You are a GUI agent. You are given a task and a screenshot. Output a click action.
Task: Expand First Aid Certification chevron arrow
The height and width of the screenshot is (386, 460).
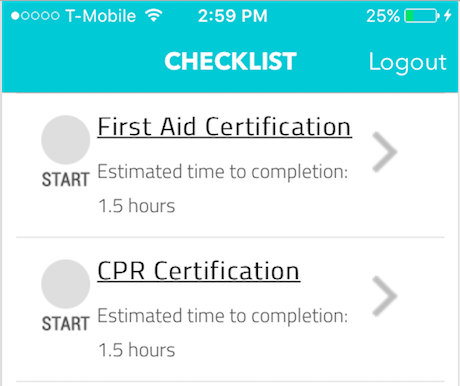coord(385,152)
